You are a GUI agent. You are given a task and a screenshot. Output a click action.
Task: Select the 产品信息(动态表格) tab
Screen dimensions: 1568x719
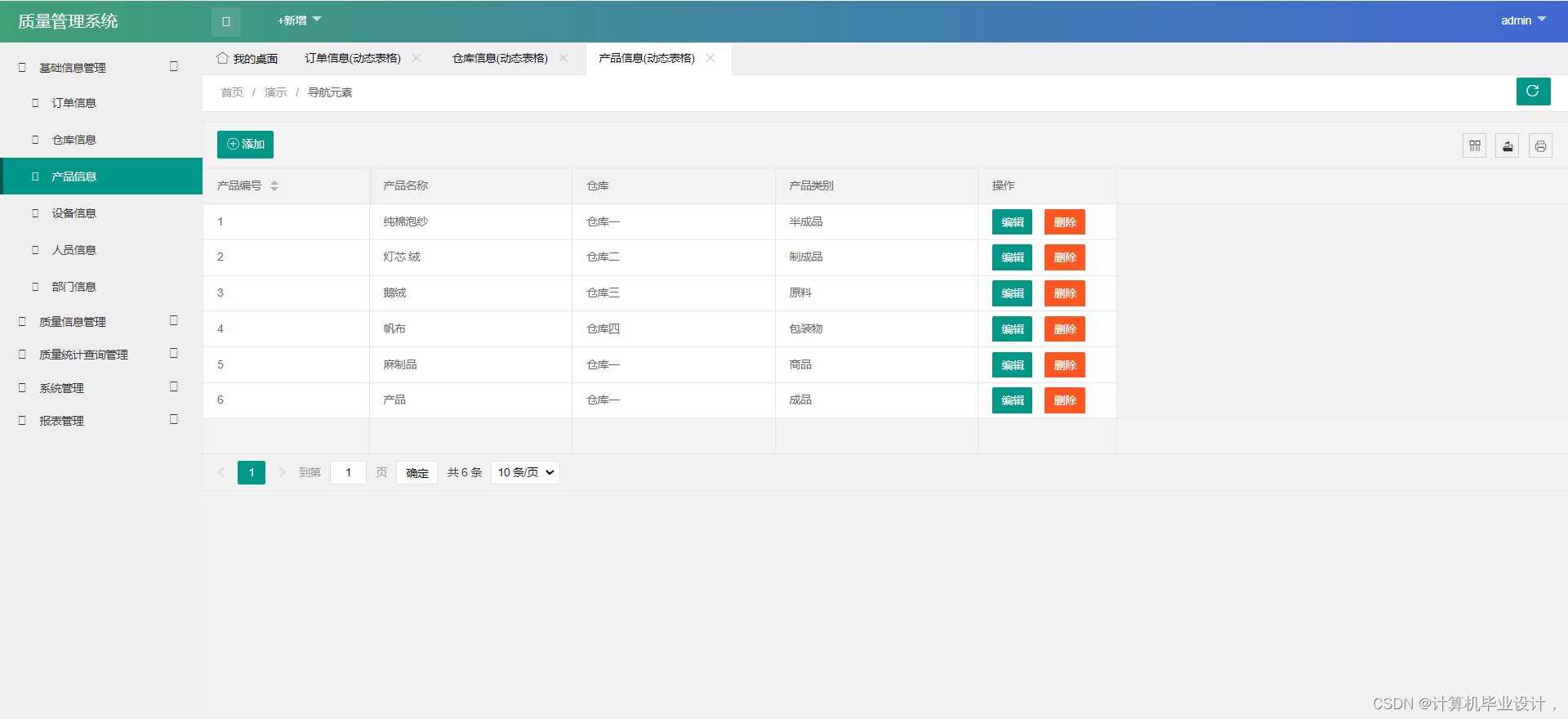[x=647, y=59]
